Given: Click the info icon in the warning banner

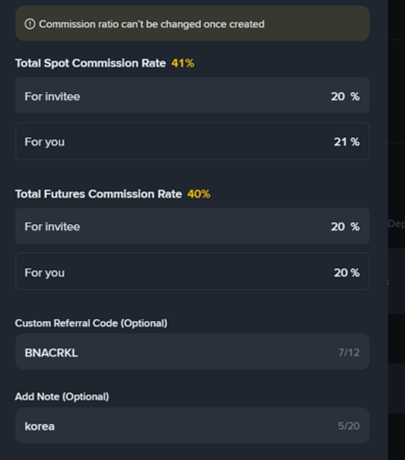Looking at the screenshot, I should [x=30, y=24].
